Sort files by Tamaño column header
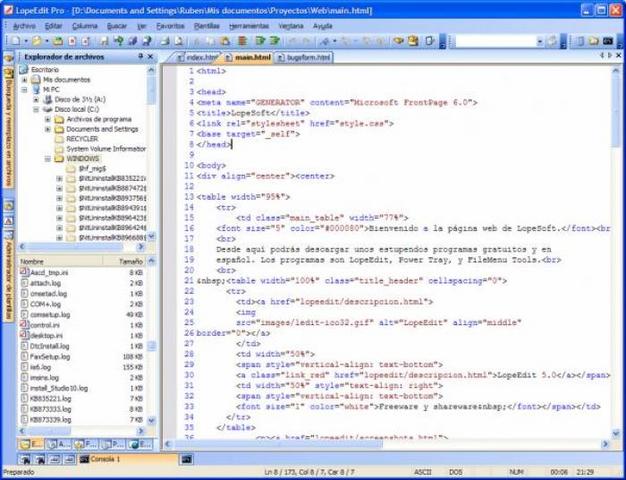626x480 pixels. [130, 260]
